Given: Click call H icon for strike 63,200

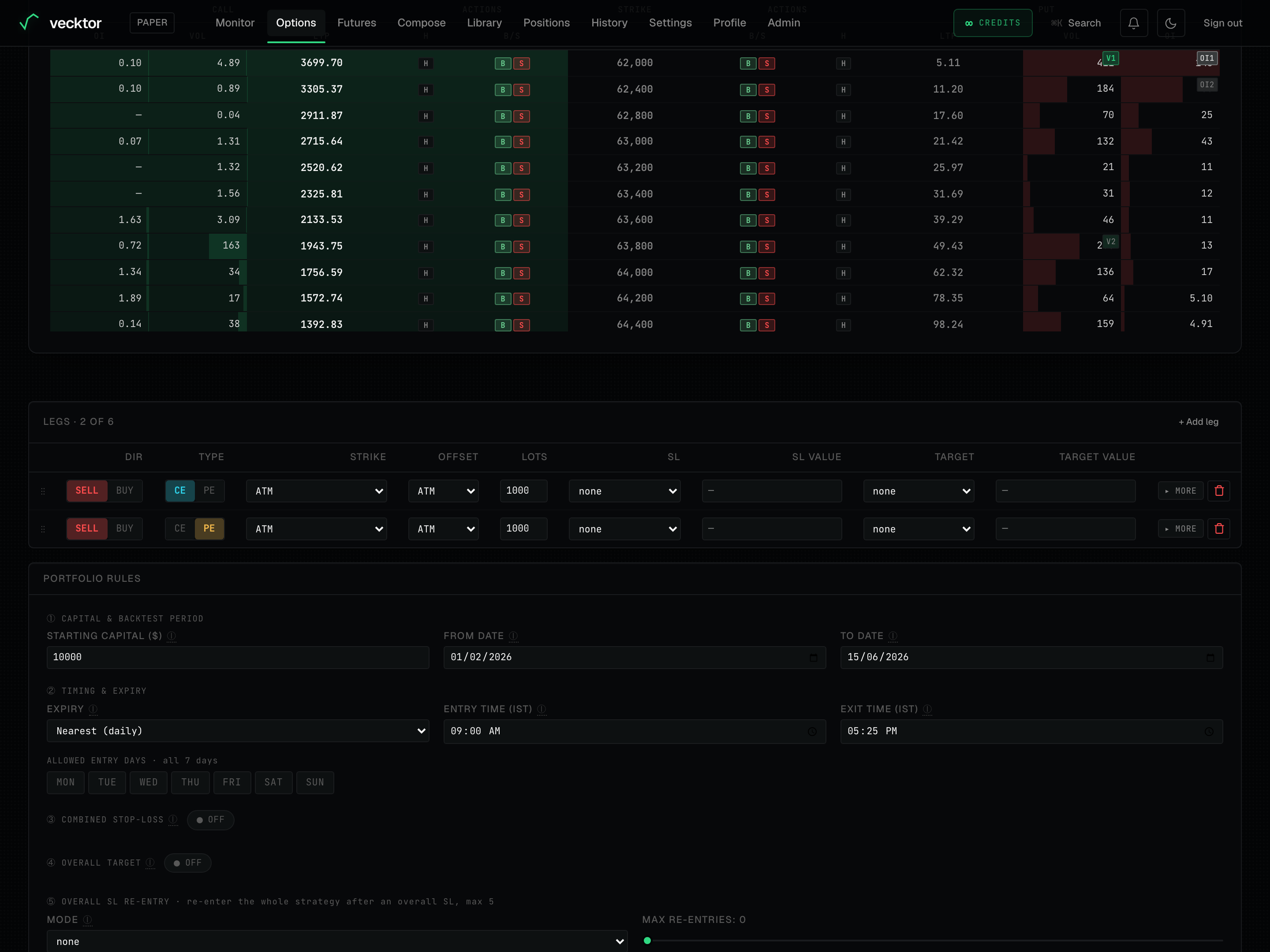Looking at the screenshot, I should tap(426, 168).
